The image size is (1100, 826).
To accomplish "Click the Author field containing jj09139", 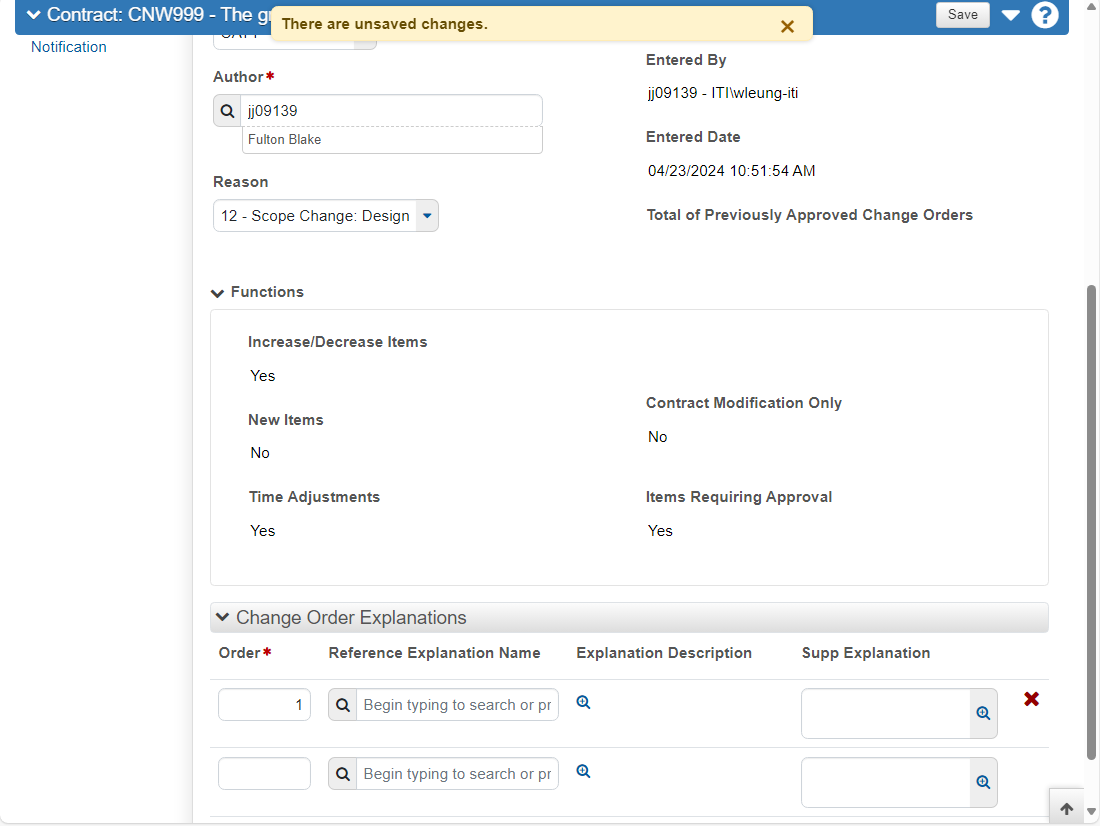I will point(391,111).
